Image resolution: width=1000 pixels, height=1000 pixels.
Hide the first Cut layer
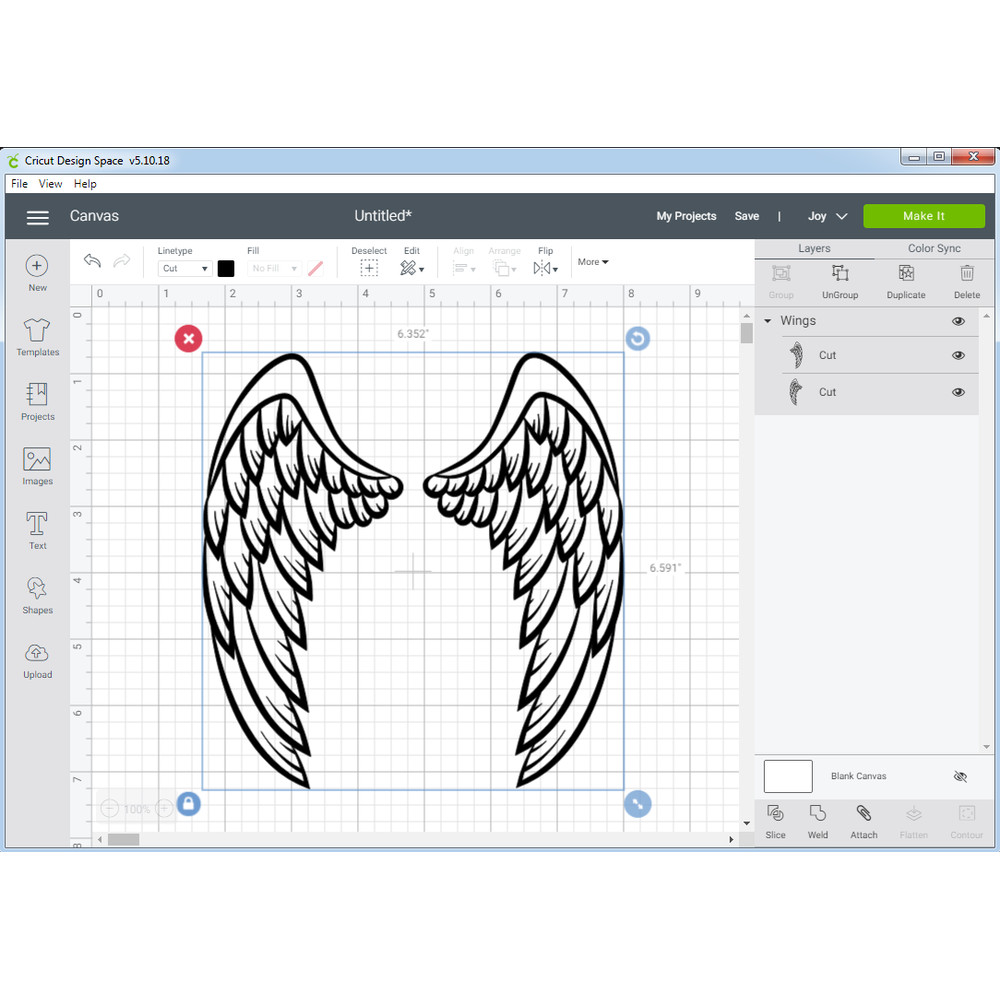(958, 355)
